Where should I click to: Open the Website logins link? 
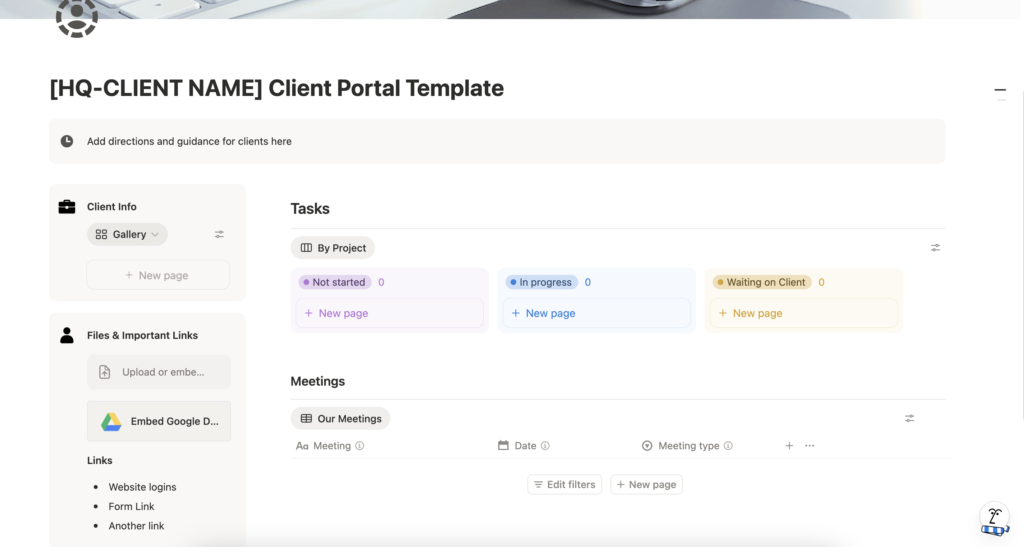pyautogui.click(x=142, y=487)
